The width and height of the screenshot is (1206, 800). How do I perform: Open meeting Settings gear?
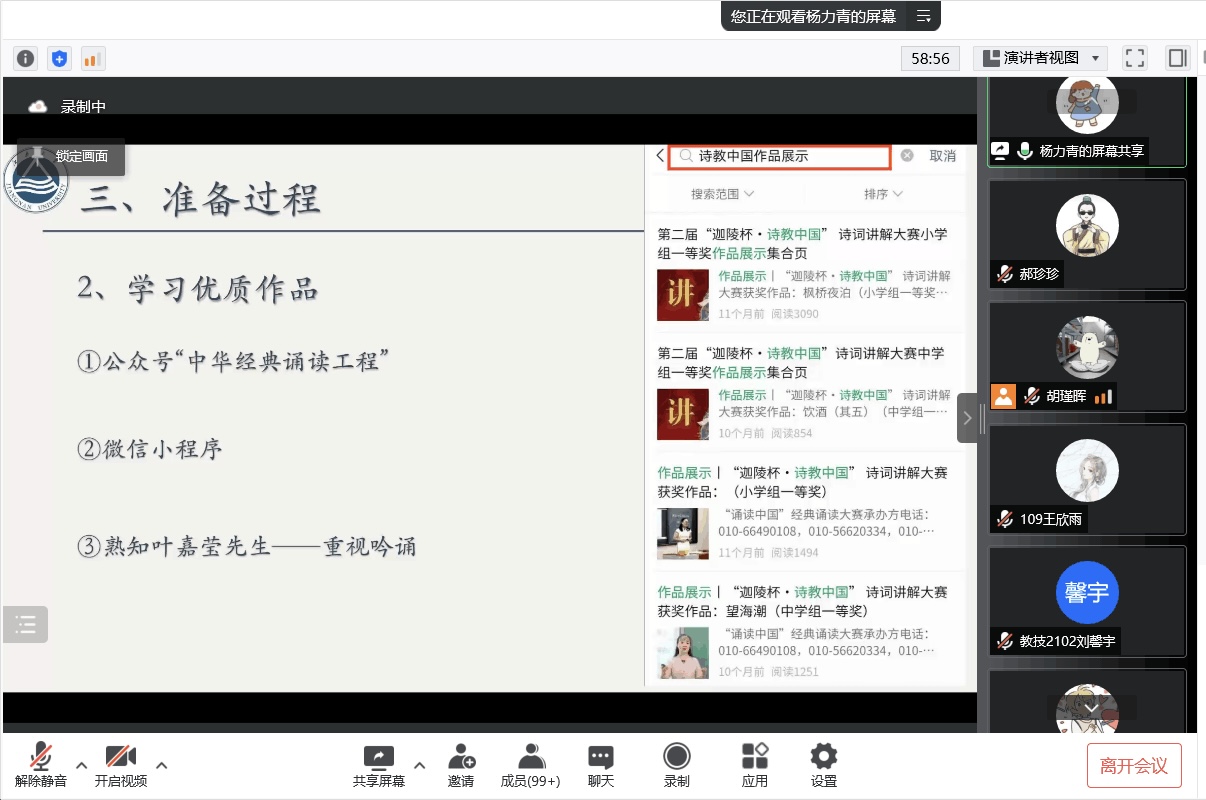click(824, 765)
